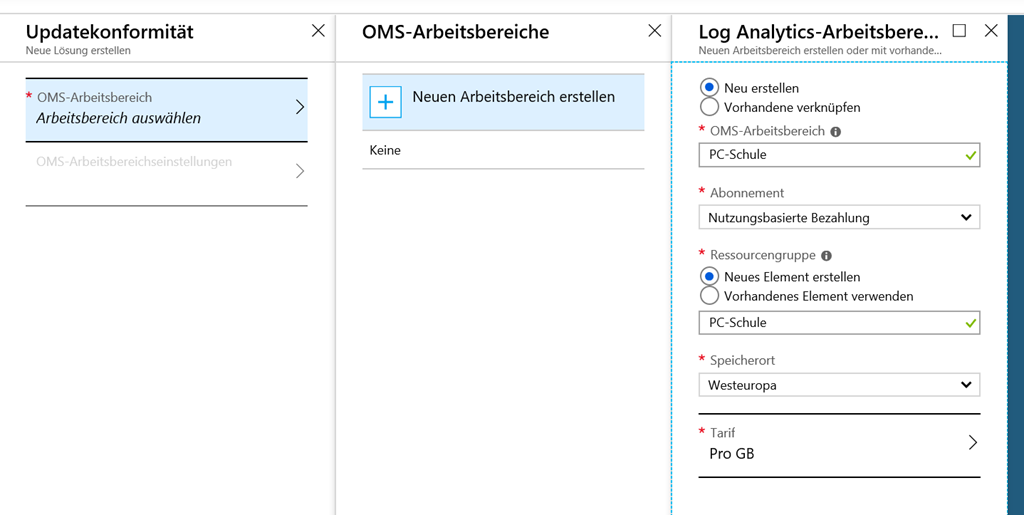
Task: Click info icon next to OMS-Arbeitsbereich label
Action: pyautogui.click(x=836, y=131)
